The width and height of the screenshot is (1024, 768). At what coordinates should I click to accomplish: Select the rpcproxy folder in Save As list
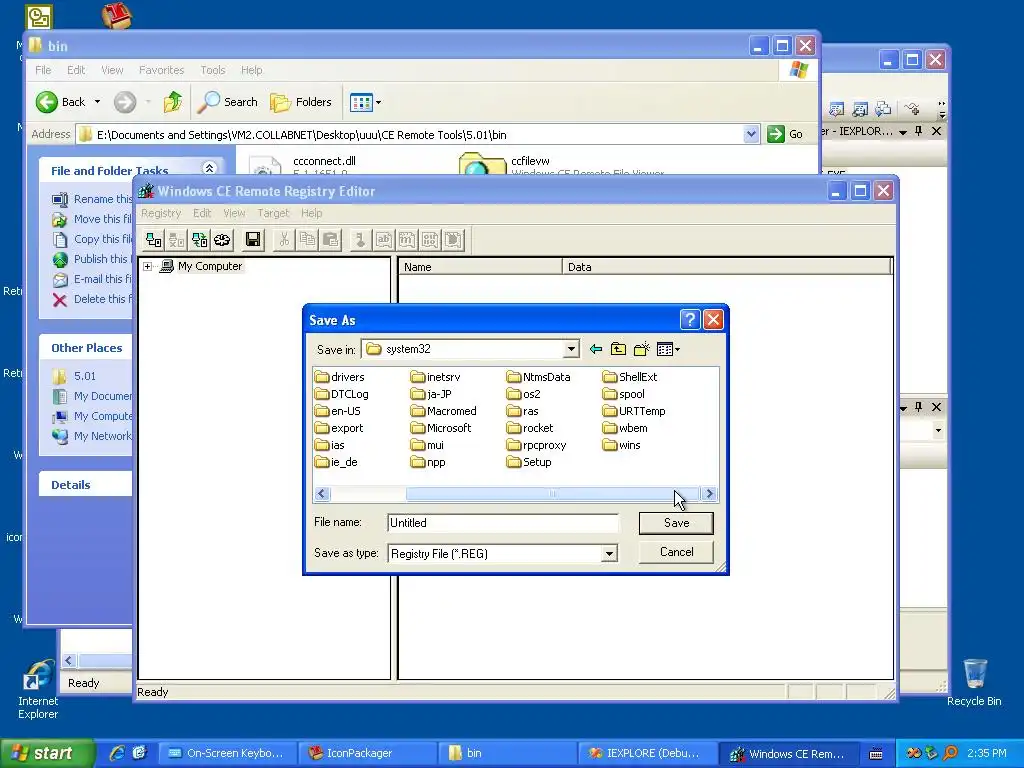[x=537, y=445]
